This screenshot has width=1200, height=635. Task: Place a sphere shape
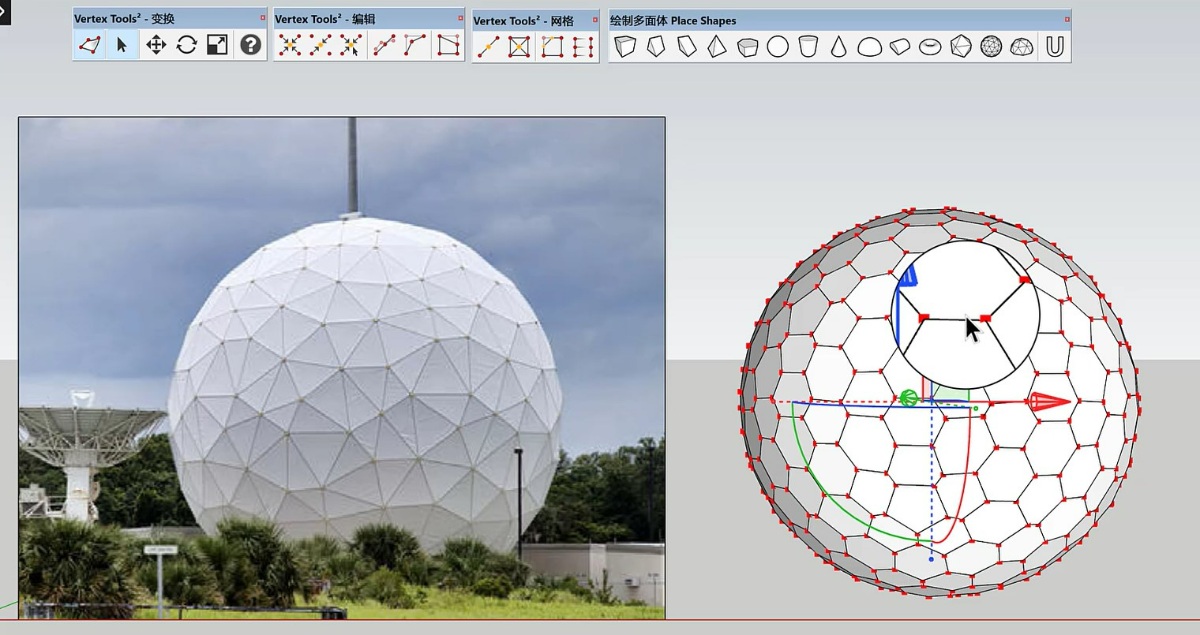pyautogui.click(x=778, y=46)
